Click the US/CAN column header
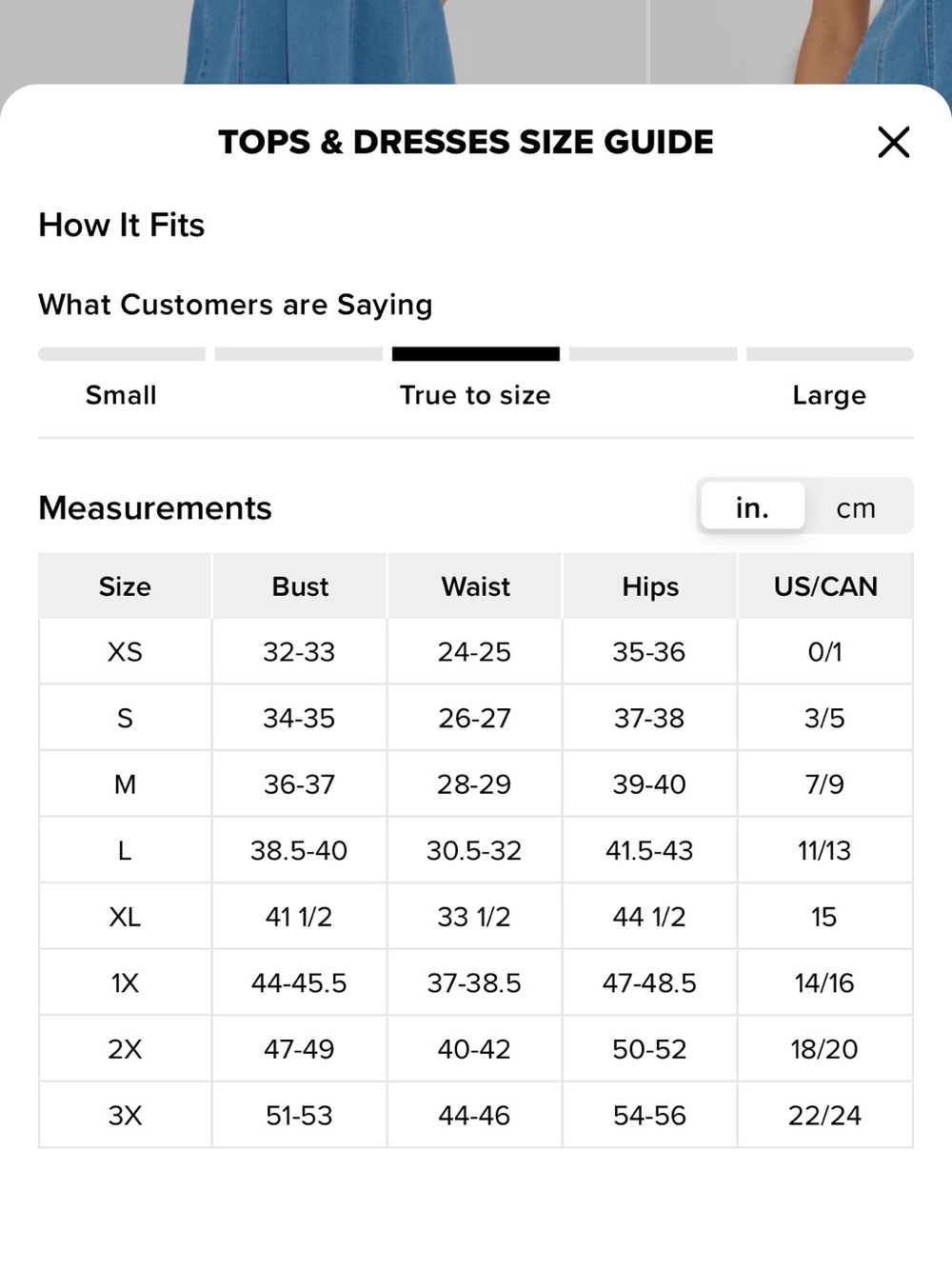The image size is (952, 1269). [x=825, y=586]
